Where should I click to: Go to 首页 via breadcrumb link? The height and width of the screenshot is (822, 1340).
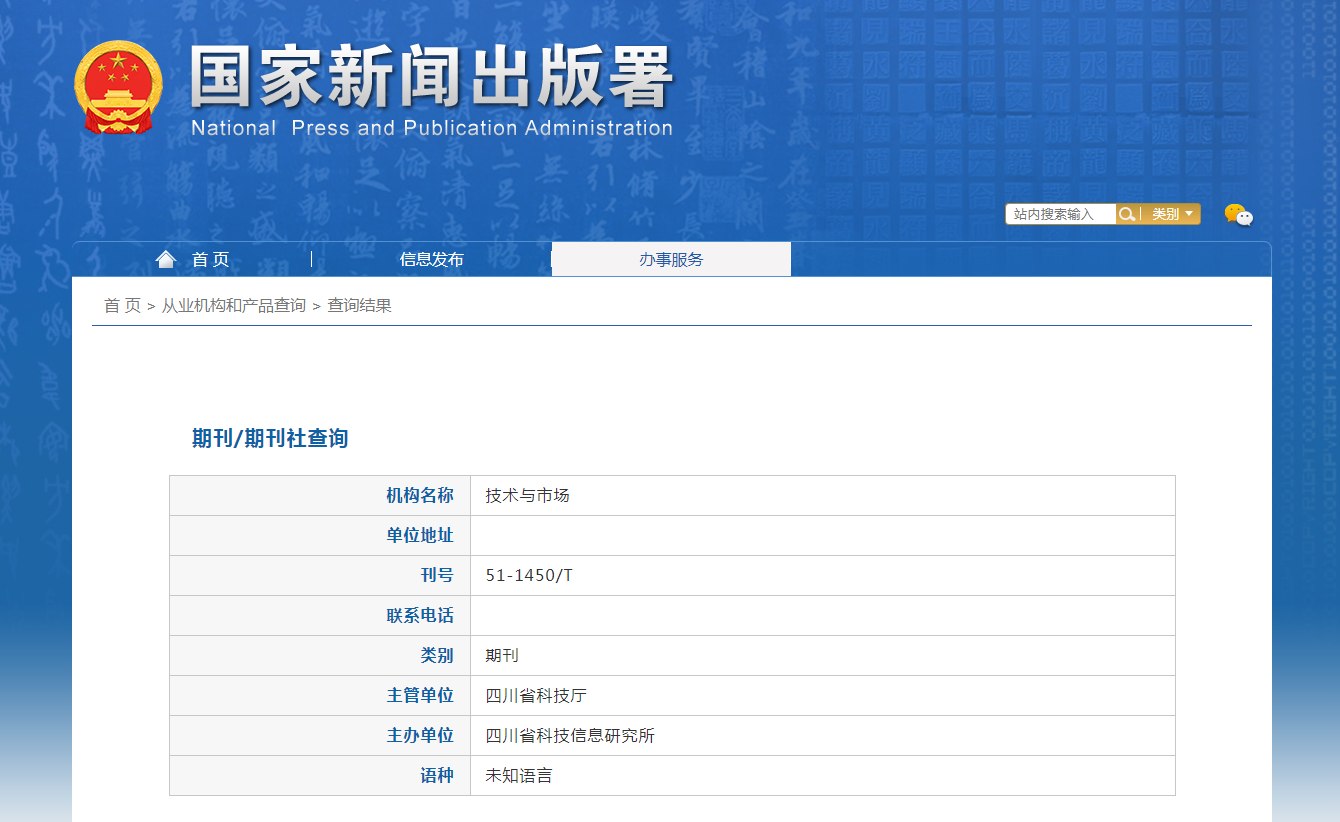122,305
